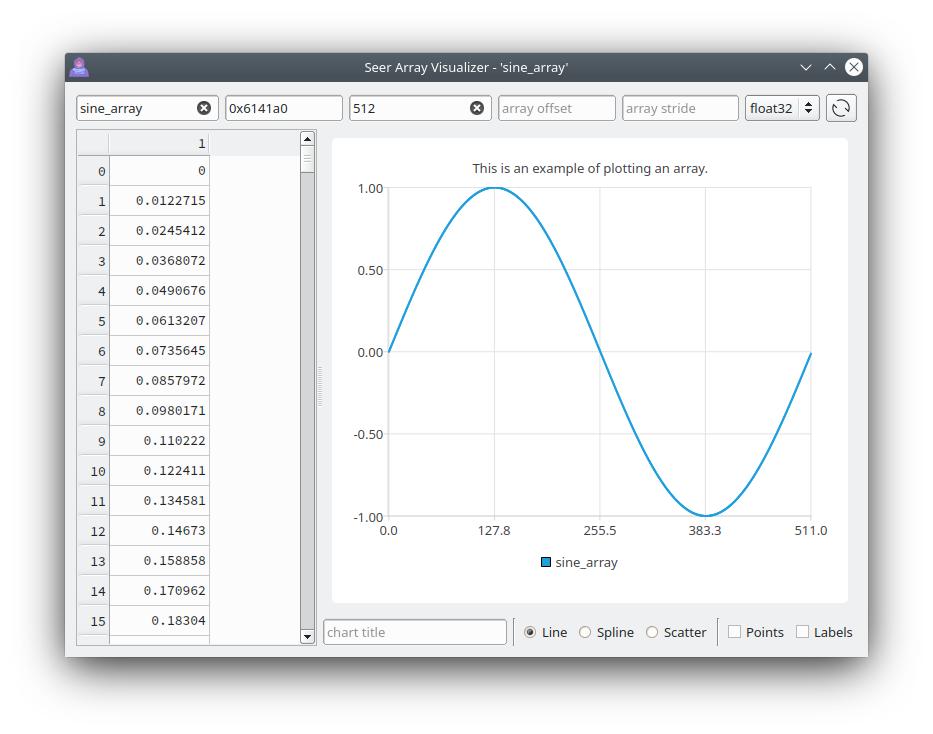Click the cell with value 0.110222
Image resolution: width=933 pixels, height=734 pixels.
[x=159, y=441]
